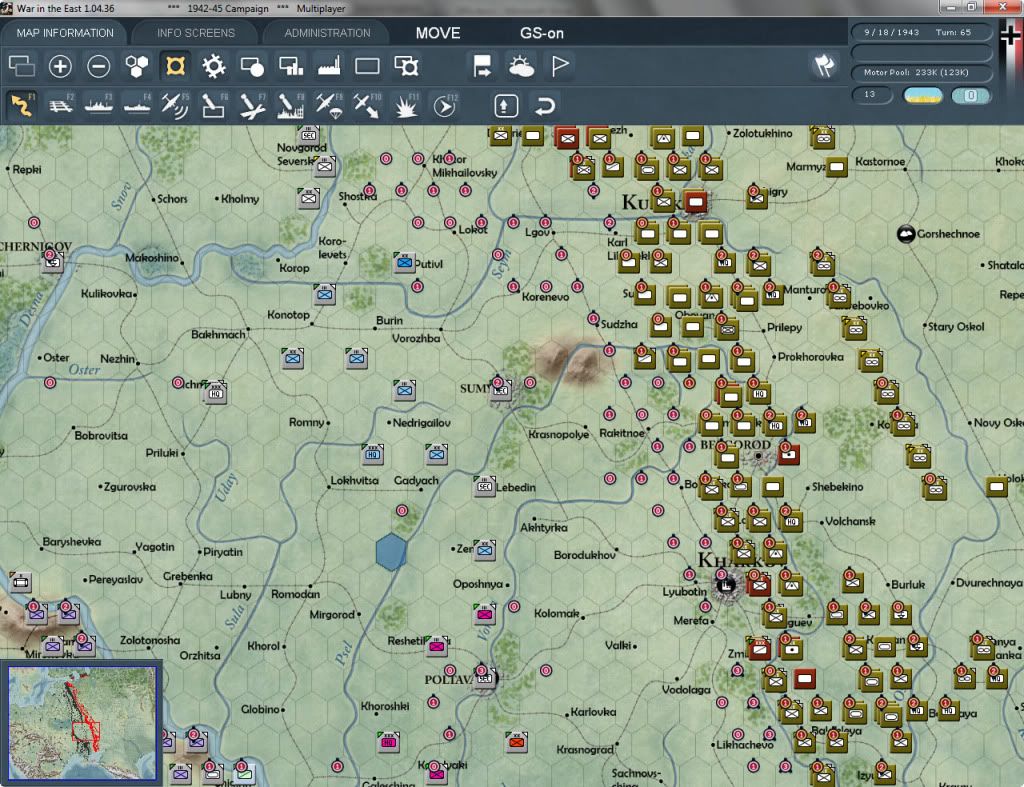Select the F10 air transfer icon

[367, 105]
